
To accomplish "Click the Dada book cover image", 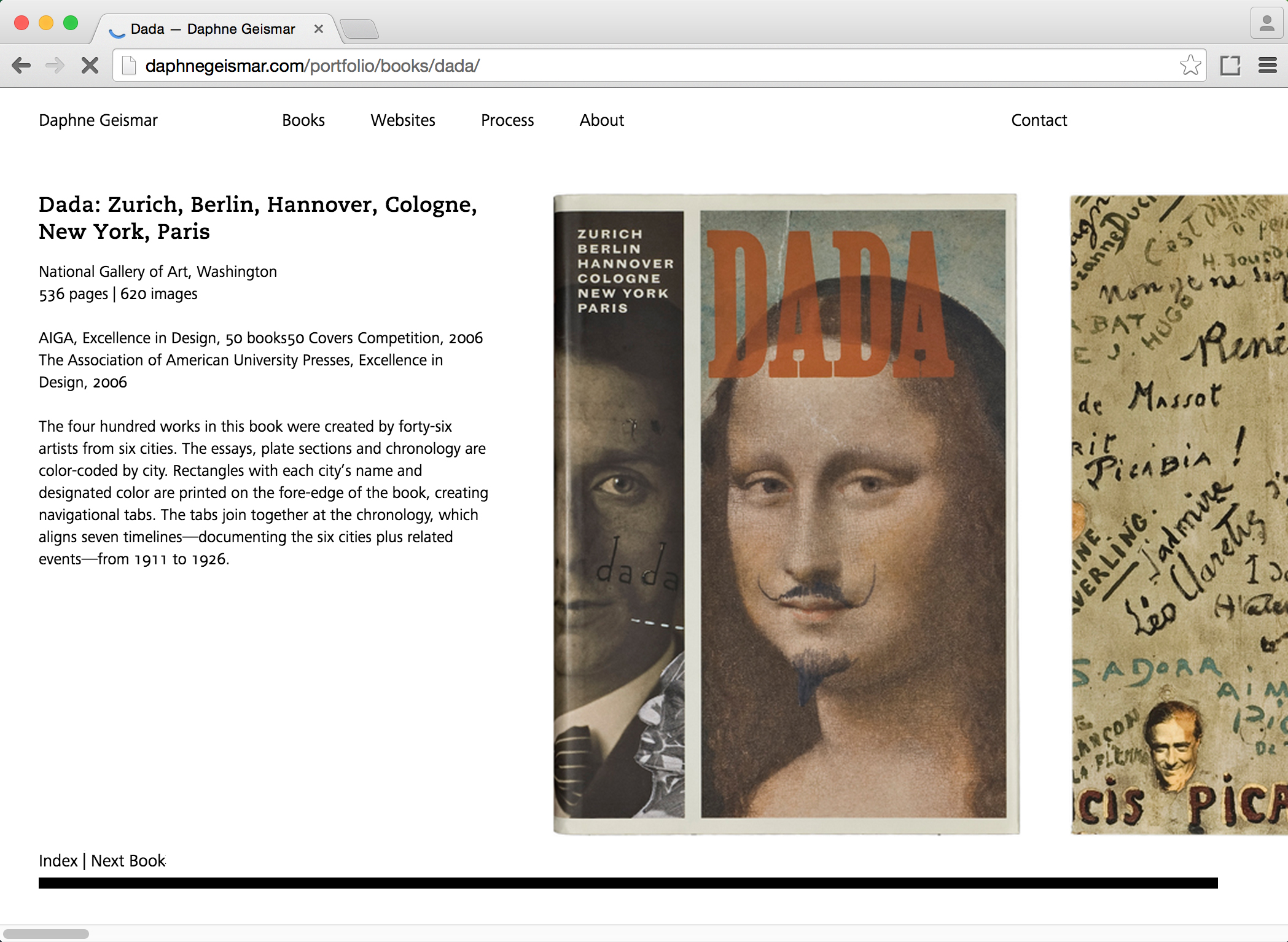I will [x=786, y=515].
